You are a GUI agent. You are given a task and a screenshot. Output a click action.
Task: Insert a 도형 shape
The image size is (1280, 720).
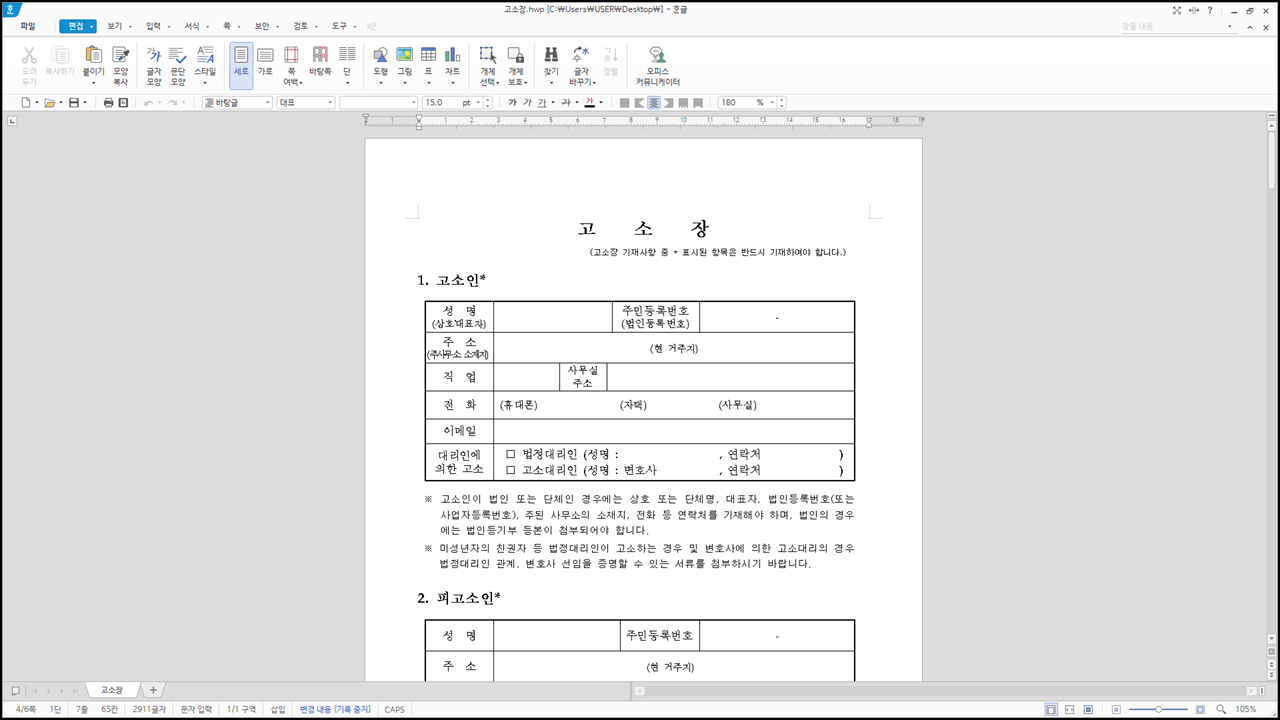point(381,66)
